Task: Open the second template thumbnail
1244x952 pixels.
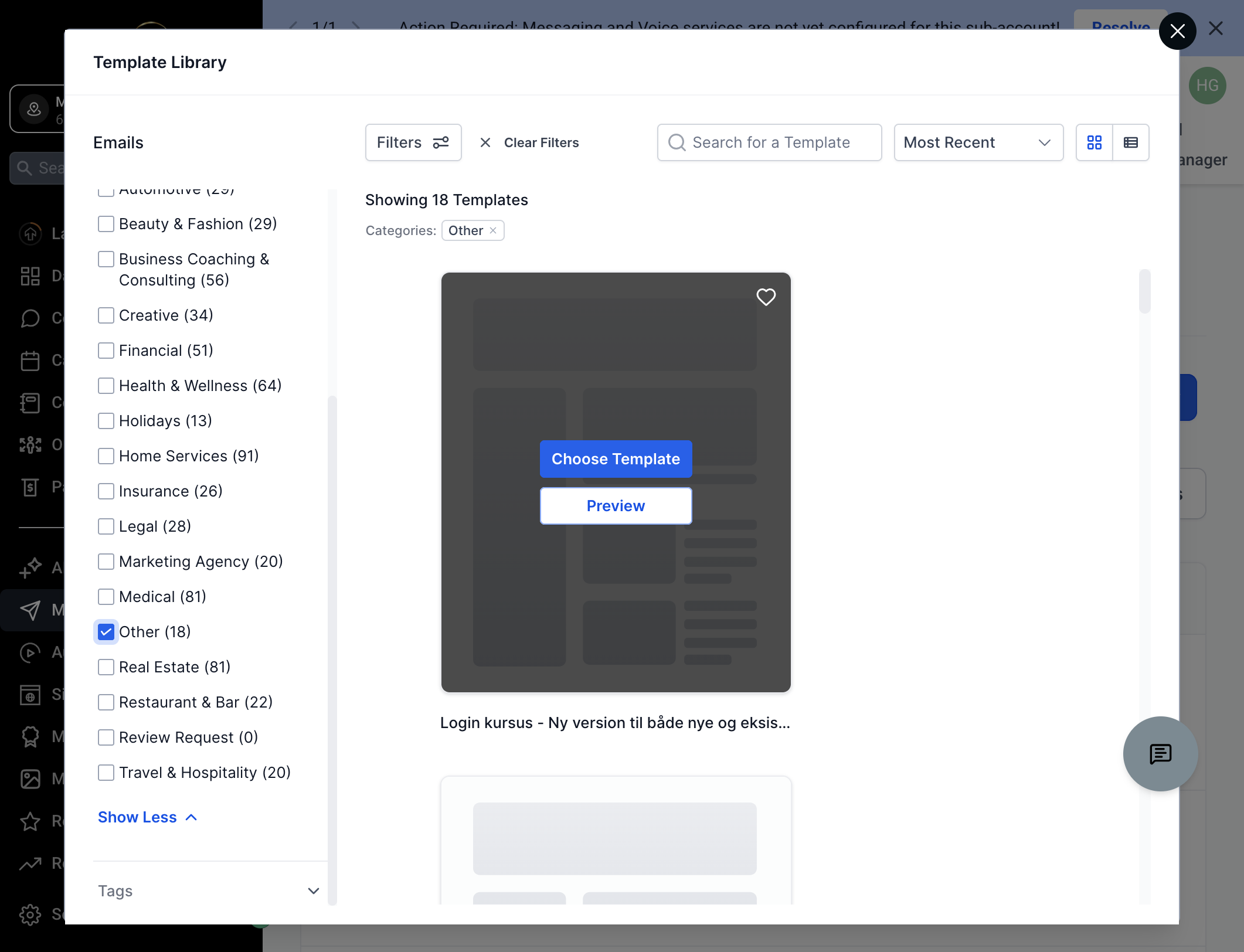Action: click(x=616, y=840)
